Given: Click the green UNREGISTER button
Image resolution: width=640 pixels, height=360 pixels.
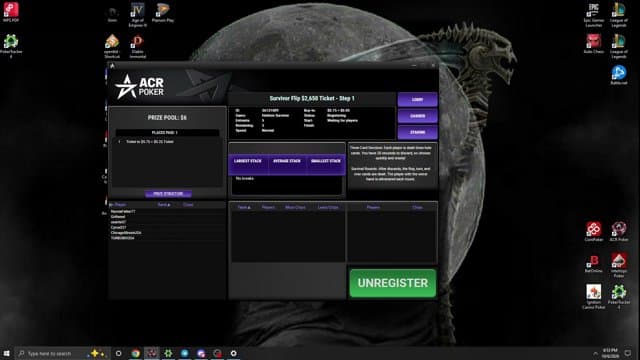Looking at the screenshot, I should (393, 283).
